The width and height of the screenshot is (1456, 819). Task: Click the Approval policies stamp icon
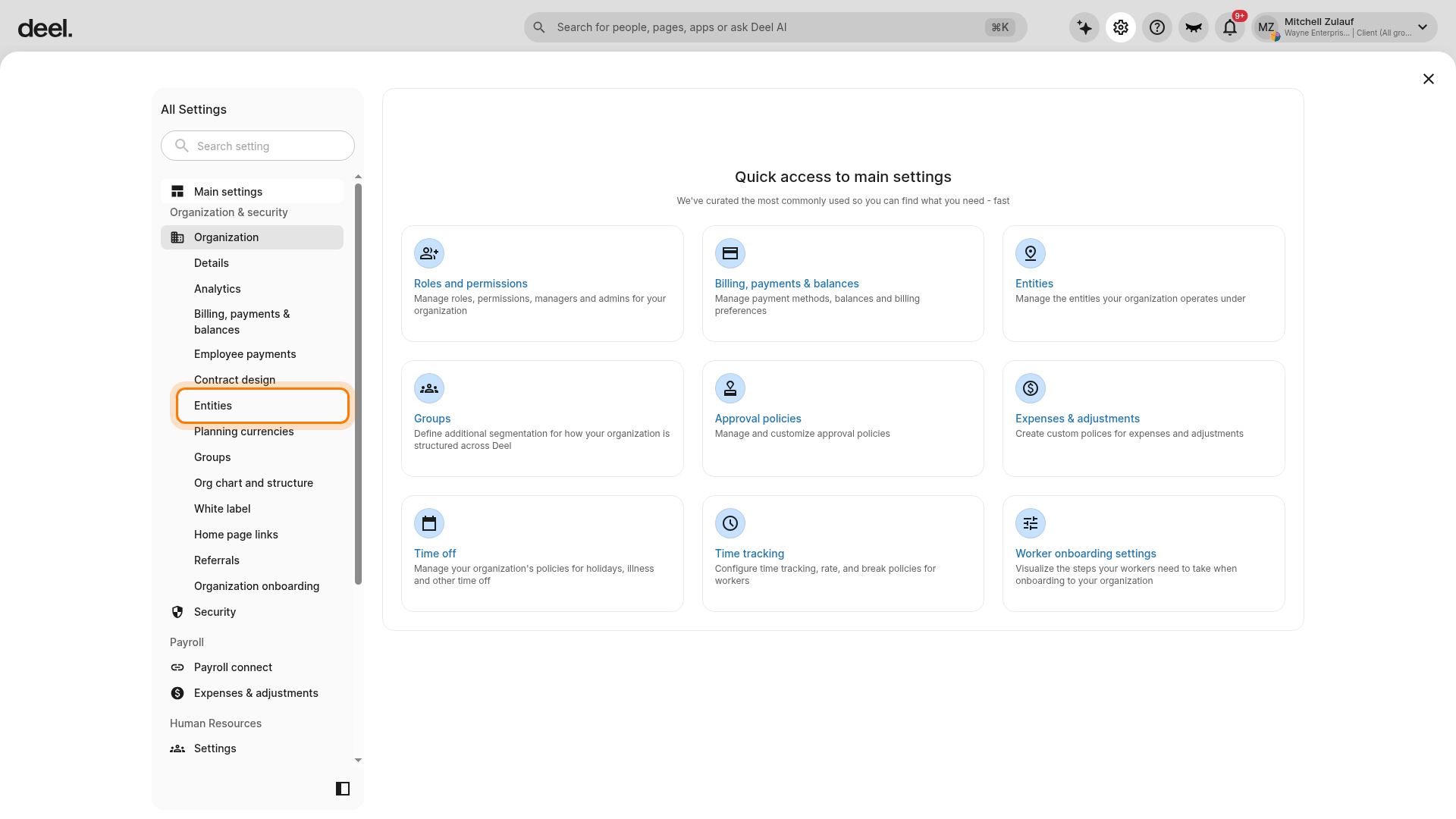click(730, 388)
